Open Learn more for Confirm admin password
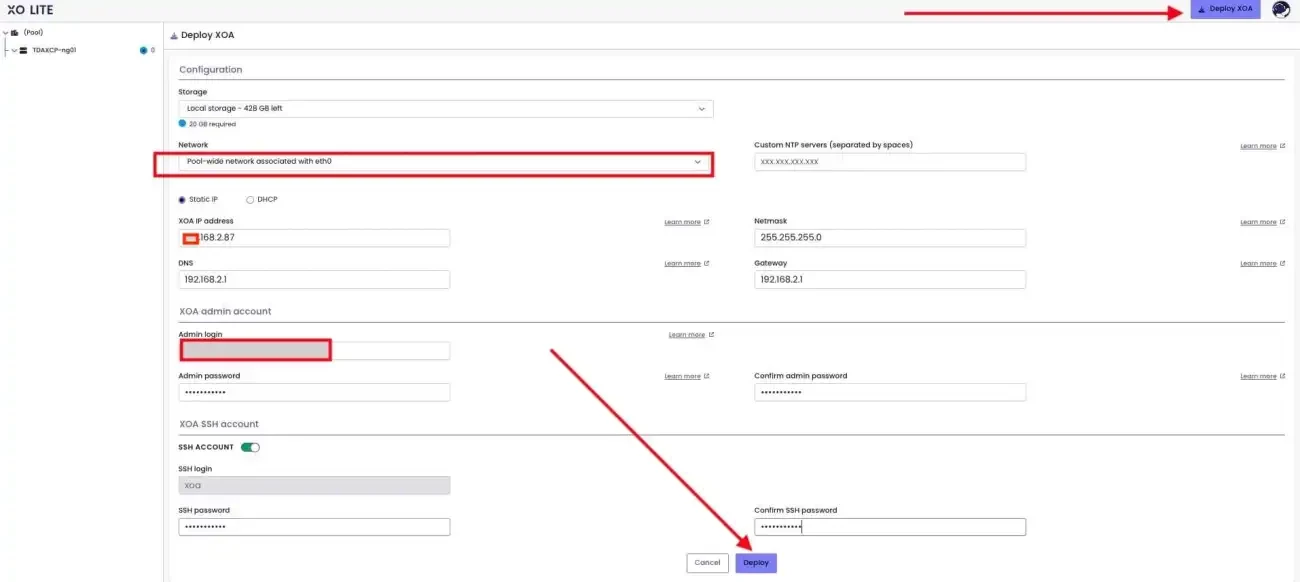Screen dimensions: 1300x582 coord(1262,376)
